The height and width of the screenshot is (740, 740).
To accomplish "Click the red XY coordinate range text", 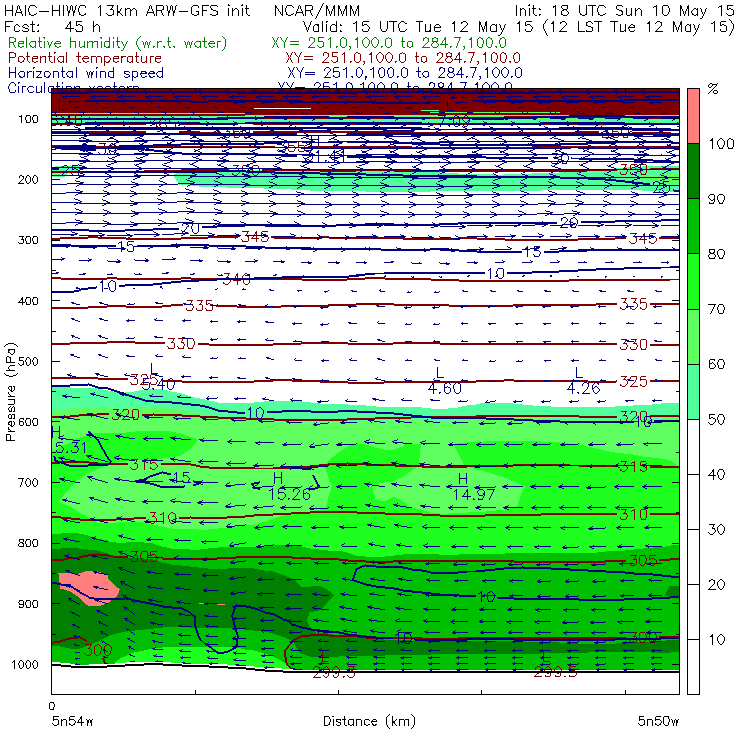I will 403,58.
